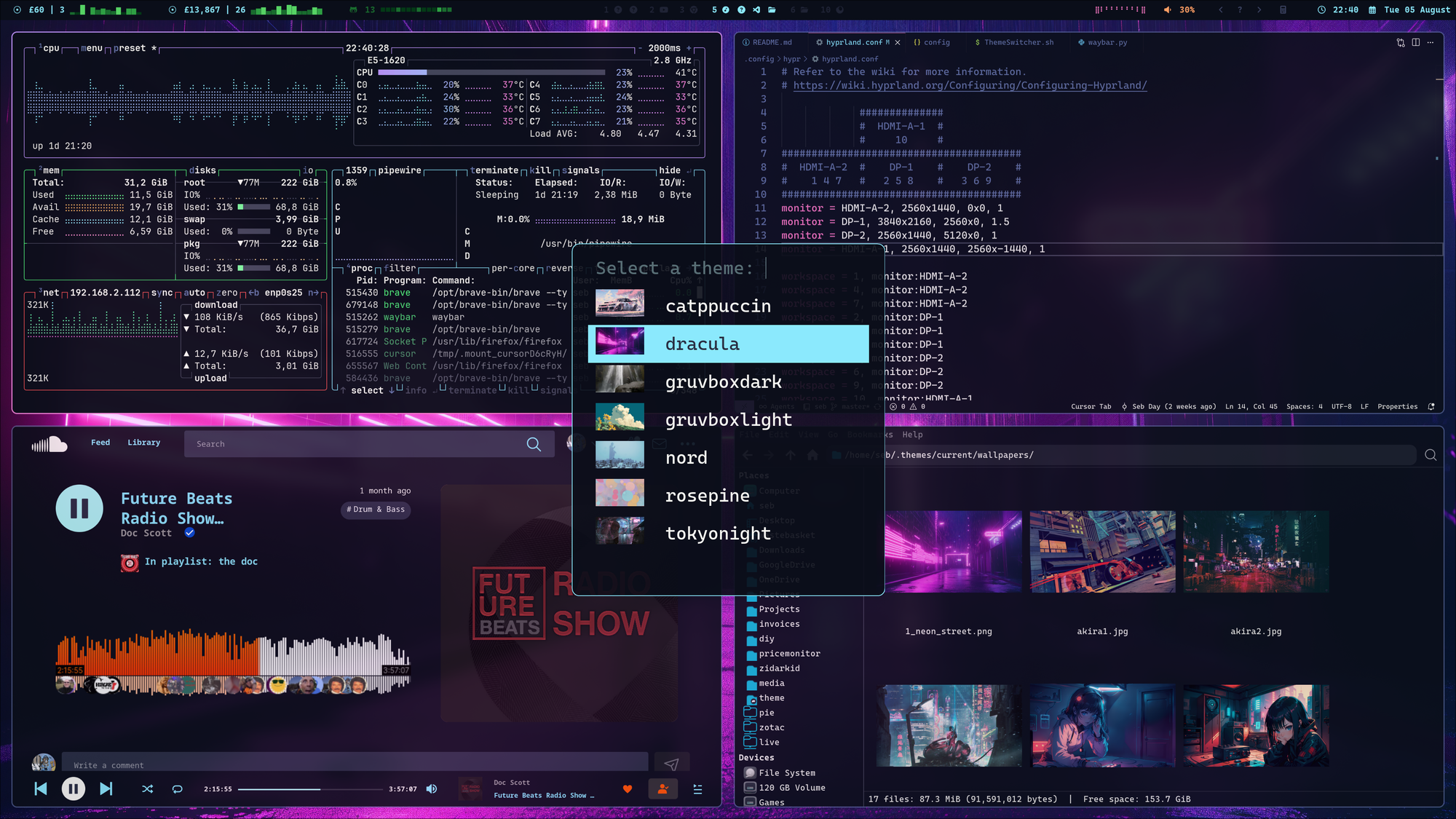Viewport: 1456px width, 819px height.
Task: Open the akira1.jpg wallpaper thumbnail
Action: point(1102,551)
